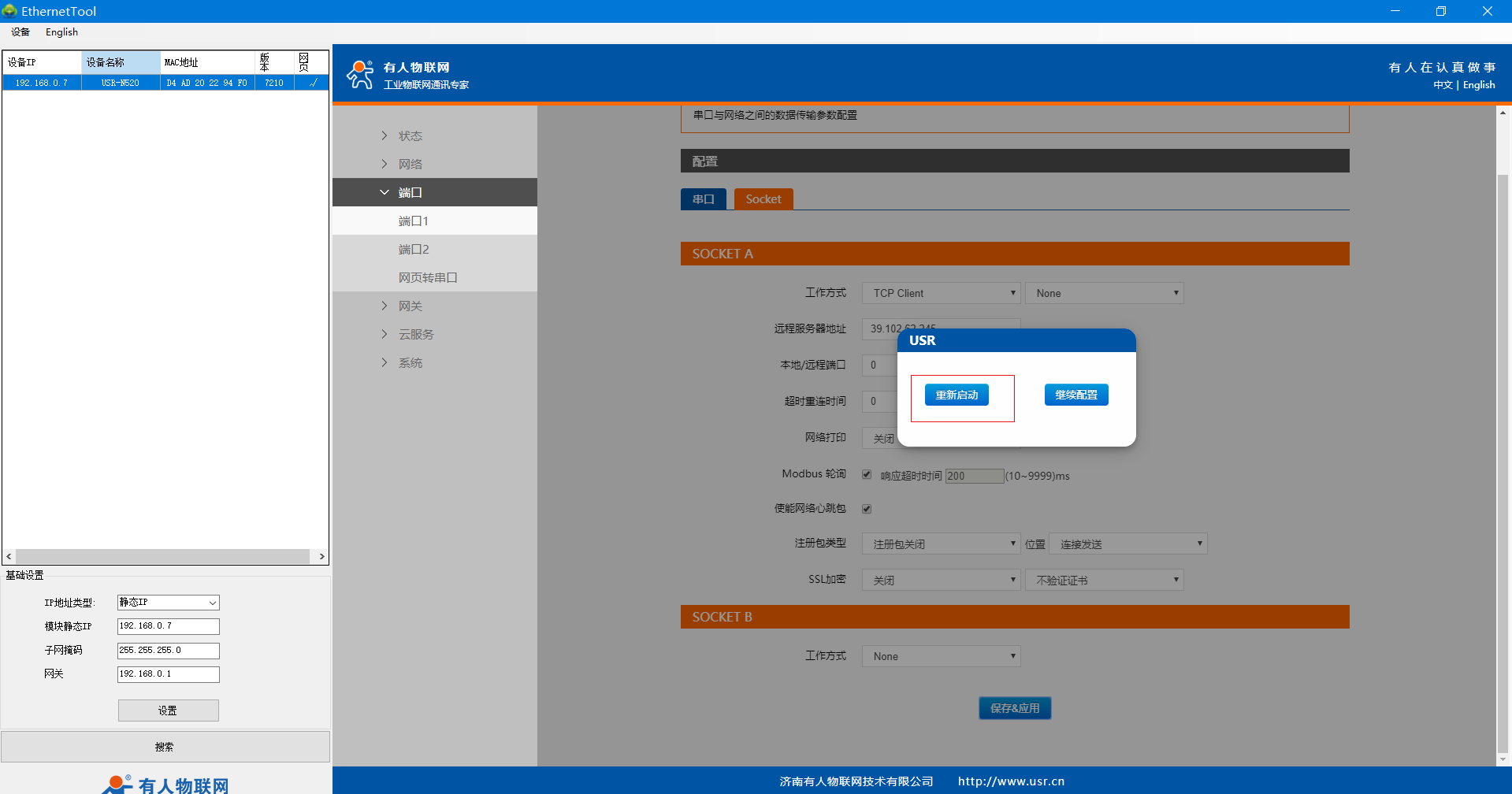Click the USR IoT logo icon in header

pyautogui.click(x=361, y=75)
